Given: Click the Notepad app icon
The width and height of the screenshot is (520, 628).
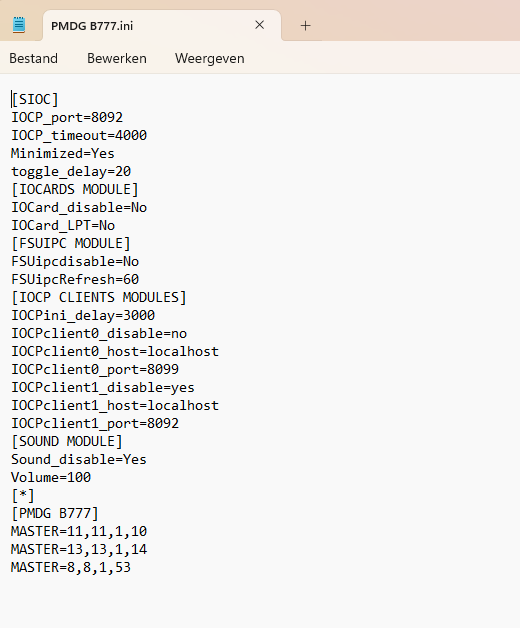Looking at the screenshot, I should coord(19,25).
